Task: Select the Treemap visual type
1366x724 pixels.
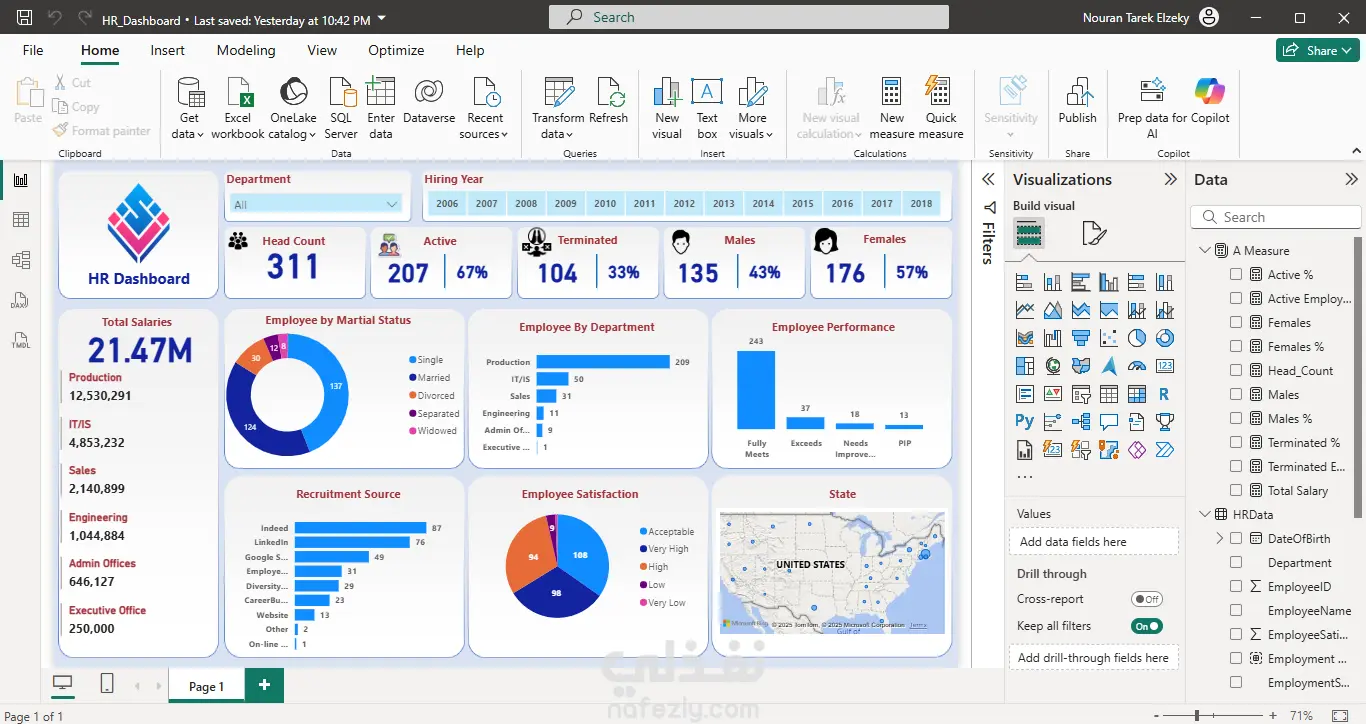Action: click(1025, 366)
